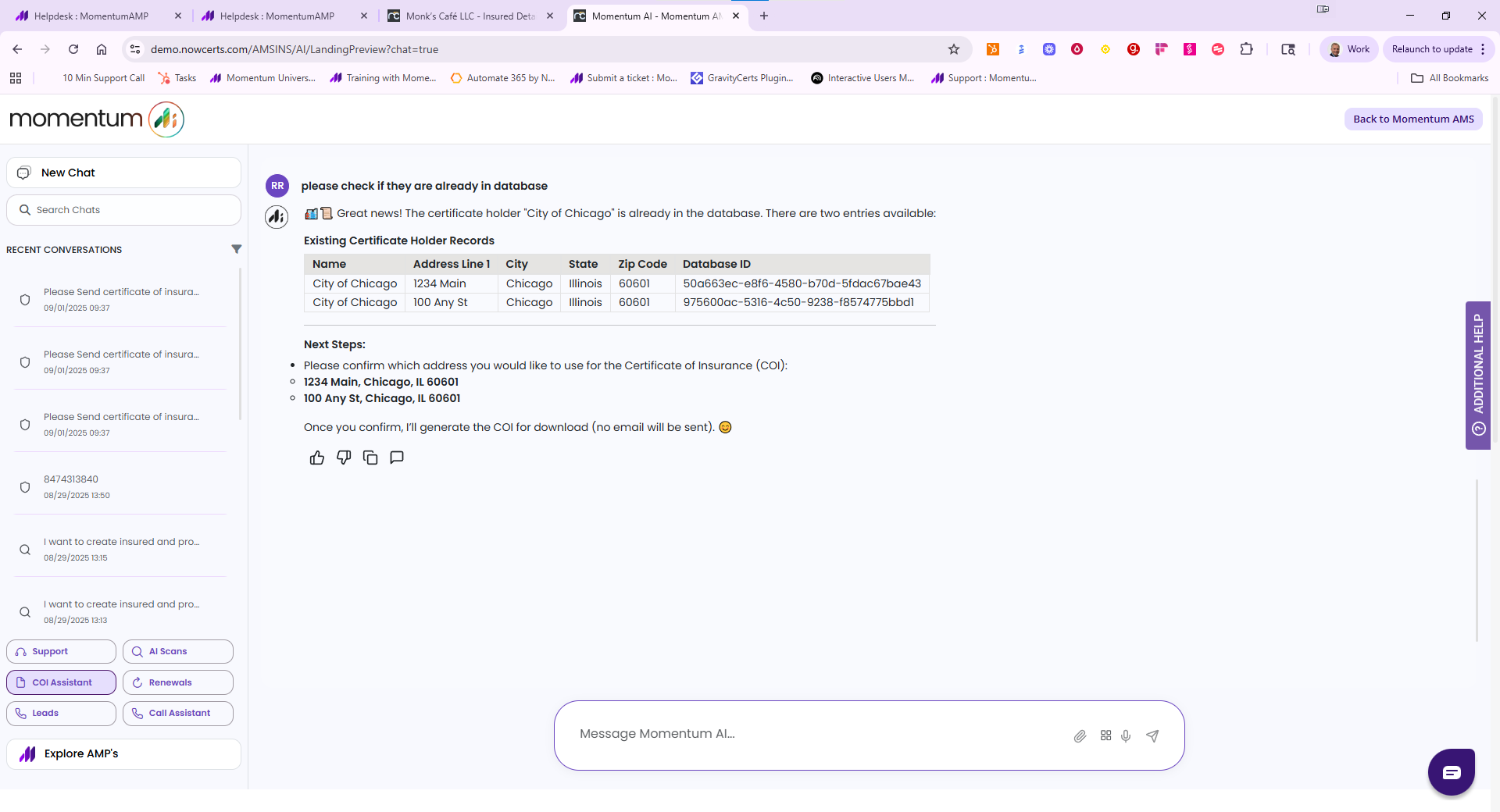Open the browser apps grid in bookmarks bar
This screenshot has height=812, width=1500.
coord(16,78)
